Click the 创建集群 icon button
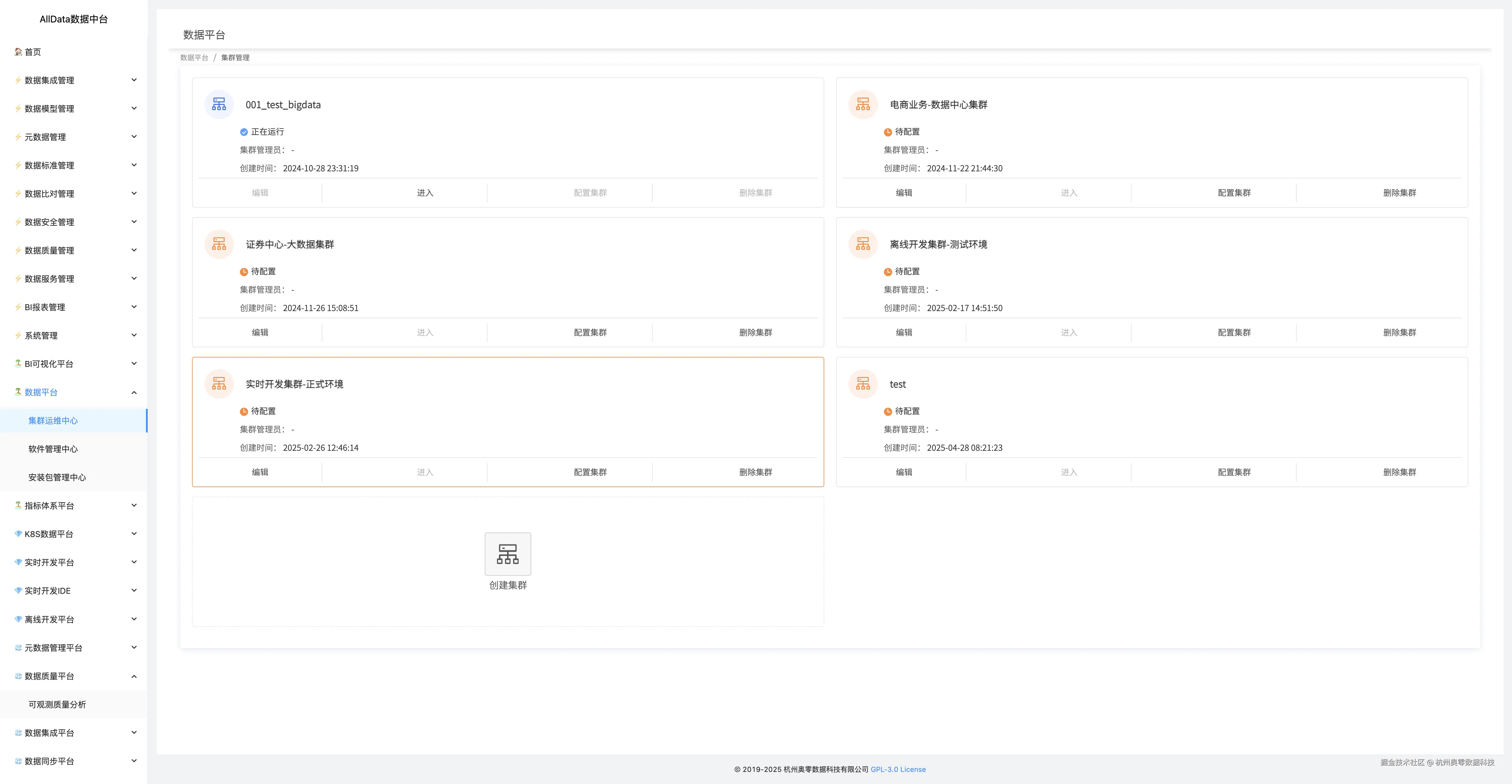Viewport: 1512px width, 784px height. [x=508, y=554]
